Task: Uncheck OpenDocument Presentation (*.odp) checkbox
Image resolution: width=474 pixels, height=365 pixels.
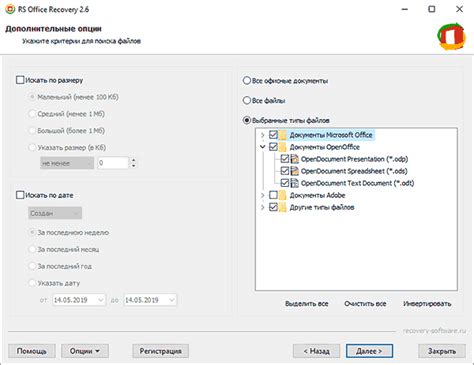Action: (x=285, y=159)
